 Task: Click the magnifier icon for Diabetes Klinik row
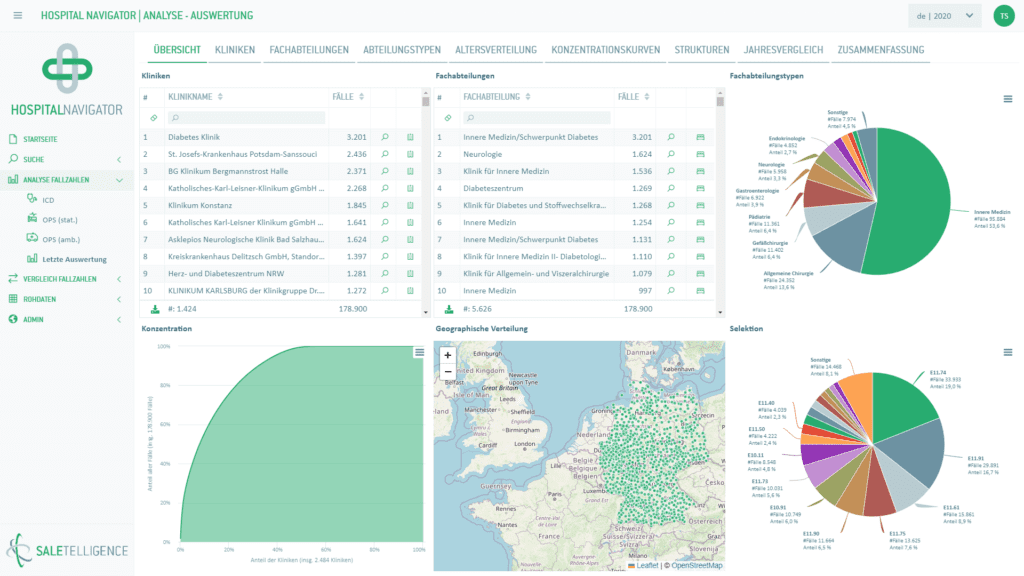[384, 137]
